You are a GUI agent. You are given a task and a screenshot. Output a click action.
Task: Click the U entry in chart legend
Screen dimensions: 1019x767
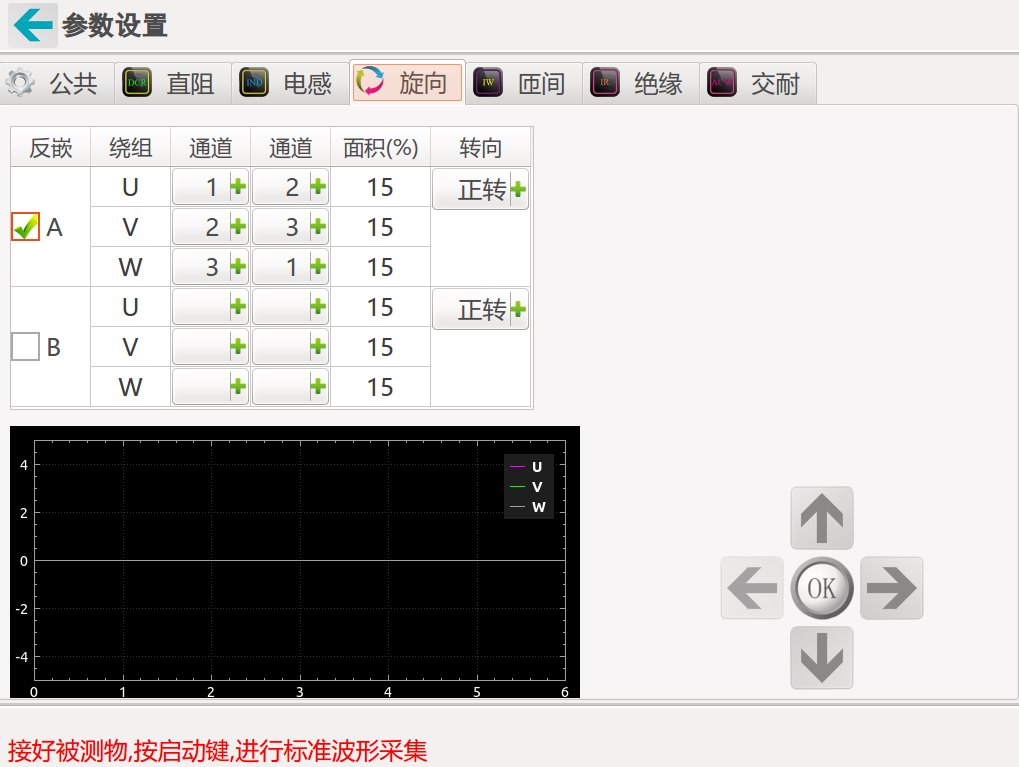pos(527,467)
